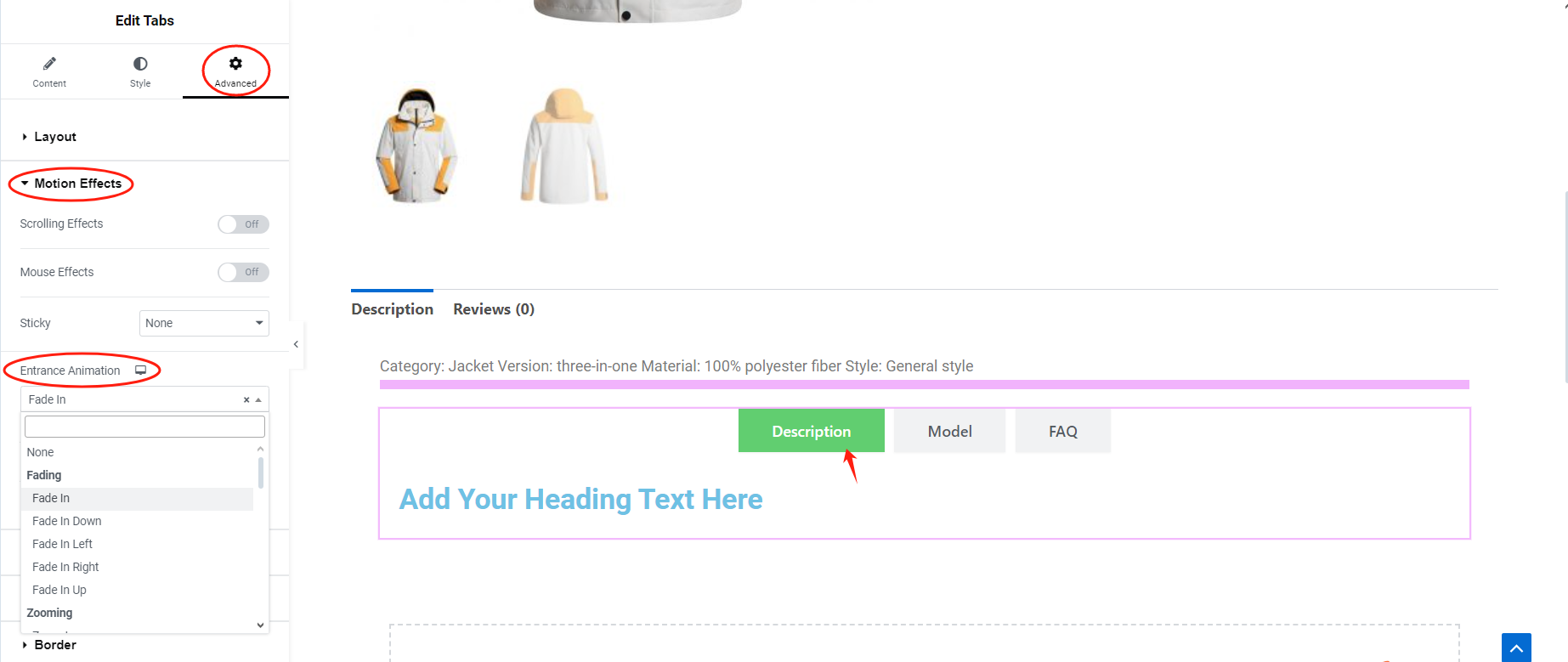Click the Entrance Animation label

coord(70,371)
